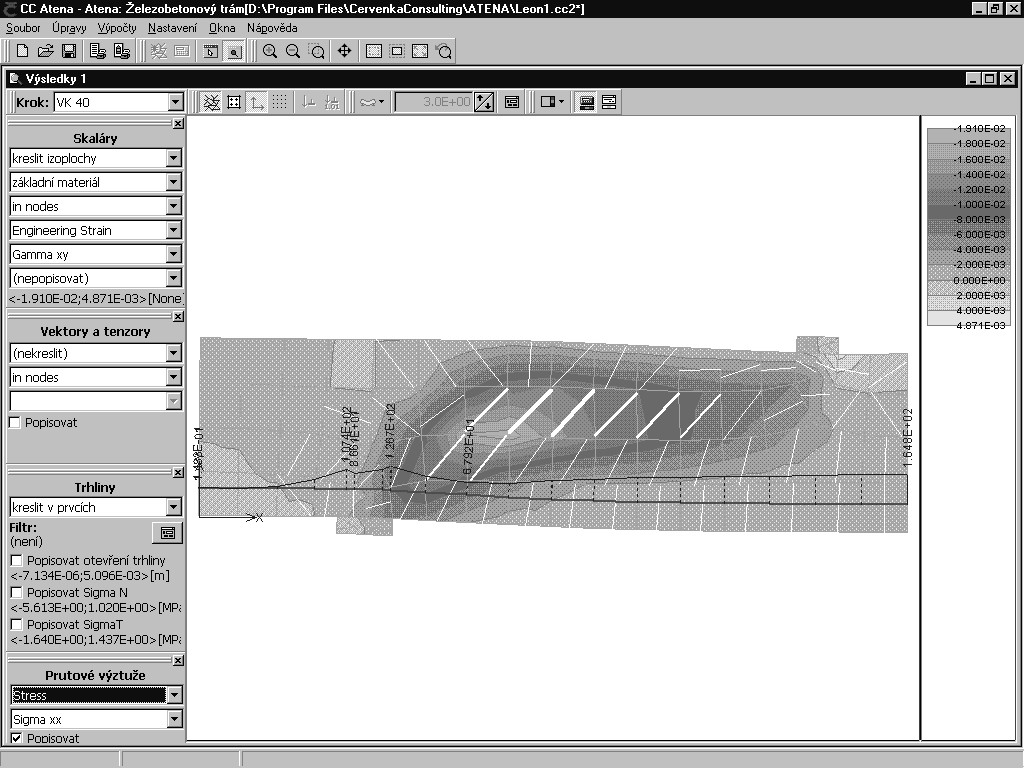Expand the Sigma xx dropdown
Screen dimensions: 1024x768
coord(174,719)
